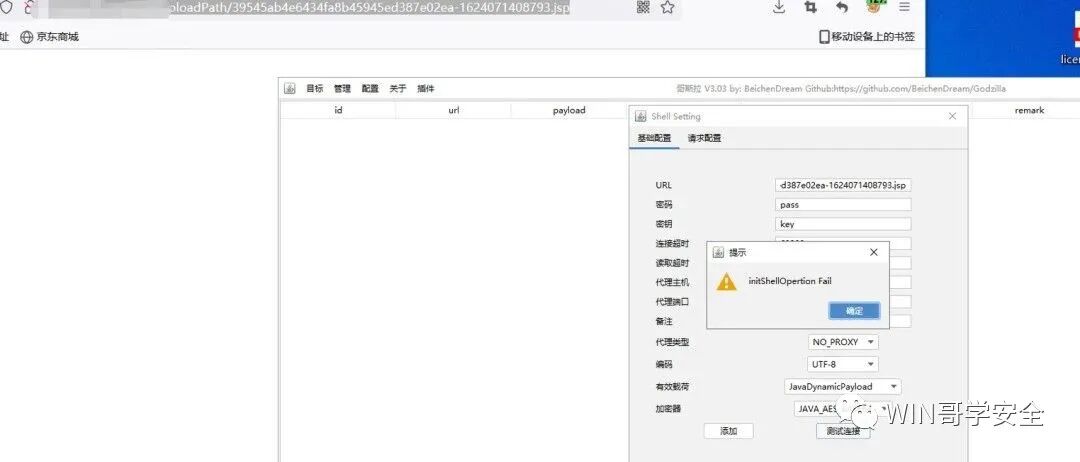Click the payload column header
Viewport: 1080px width, 462px height.
(x=569, y=110)
